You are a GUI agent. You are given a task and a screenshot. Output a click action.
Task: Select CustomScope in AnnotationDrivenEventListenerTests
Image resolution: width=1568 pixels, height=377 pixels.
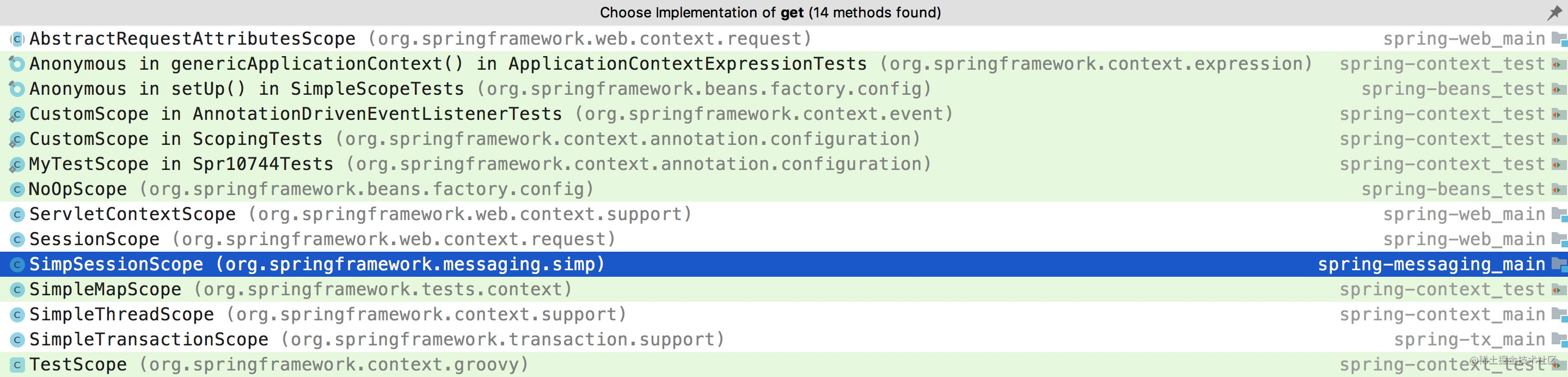(x=784, y=114)
